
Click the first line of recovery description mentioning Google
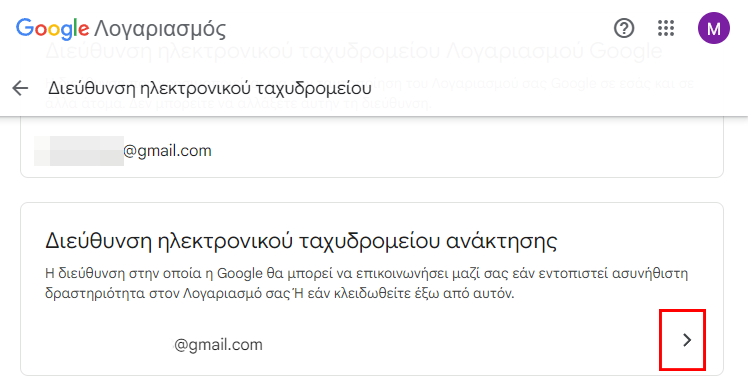[366, 274]
